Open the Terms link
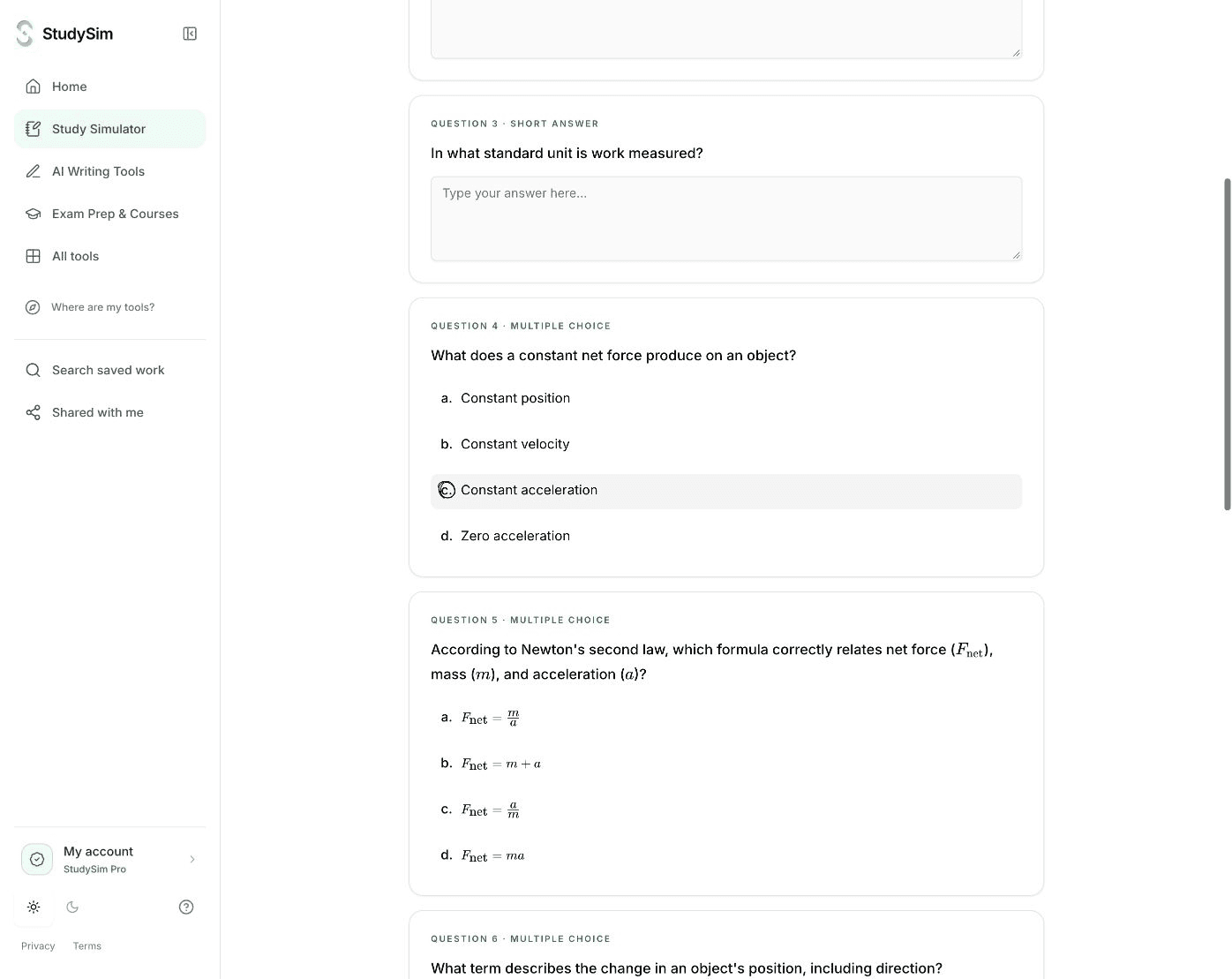The image size is (1232, 979). click(87, 946)
